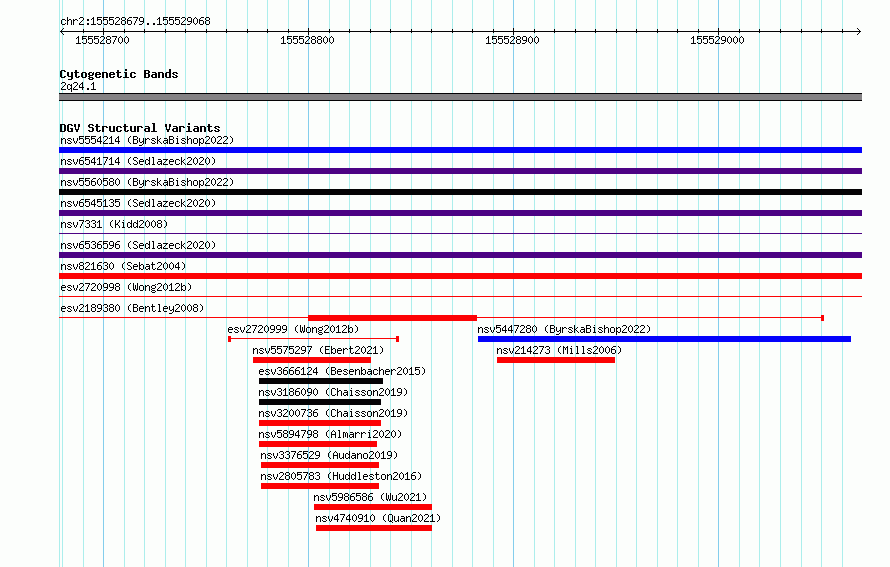The width and height of the screenshot is (890, 567).
Task: Click the nsv5560580 (ByrskaBishop2022) label
Action: pos(147,182)
